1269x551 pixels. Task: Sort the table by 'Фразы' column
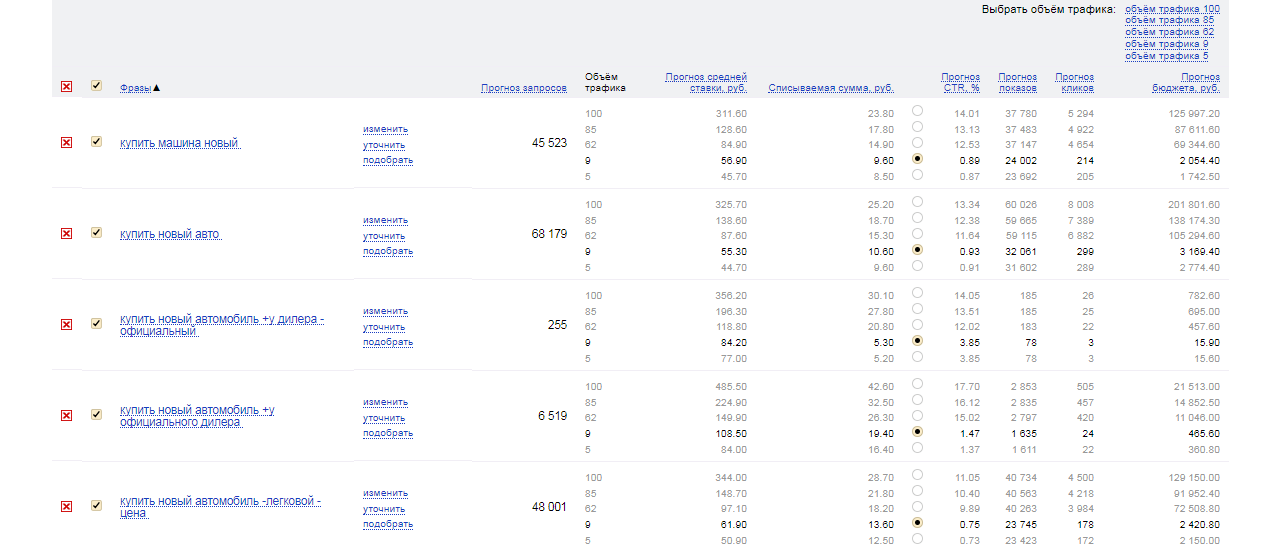point(135,88)
